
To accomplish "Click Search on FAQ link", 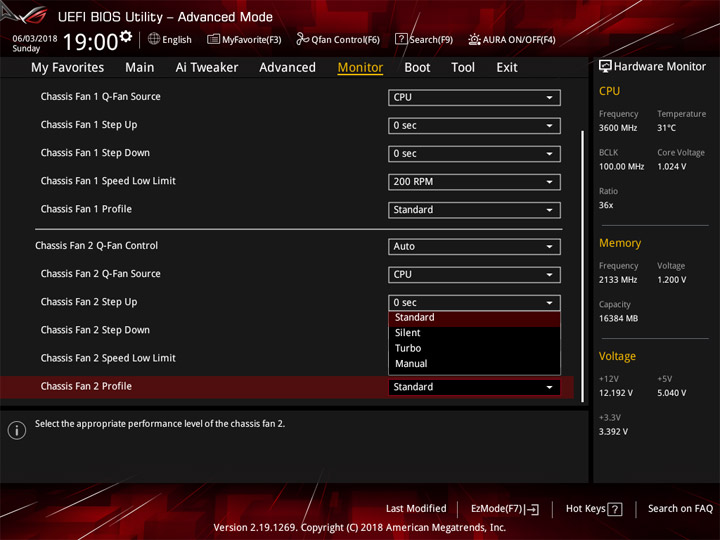I will click(x=680, y=509).
